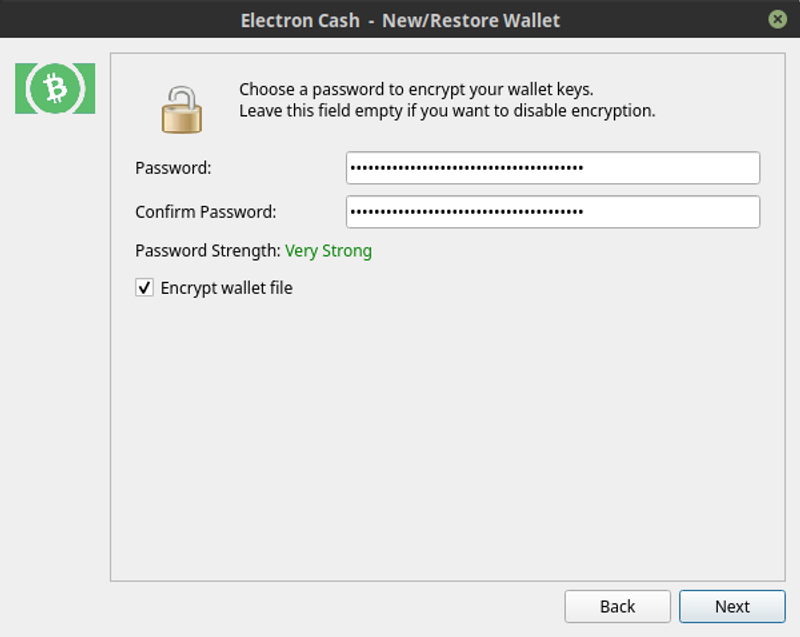Click the 'Leave this field empty' hint text
The image size is (800, 637).
point(447,110)
